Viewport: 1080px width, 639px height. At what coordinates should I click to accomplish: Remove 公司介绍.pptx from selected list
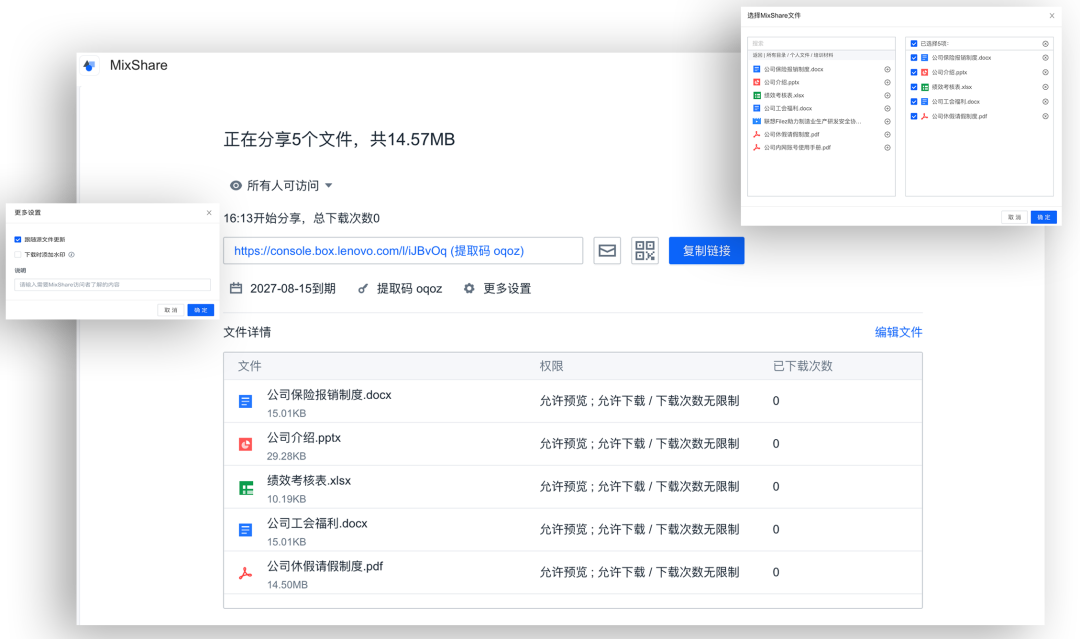(x=1046, y=72)
